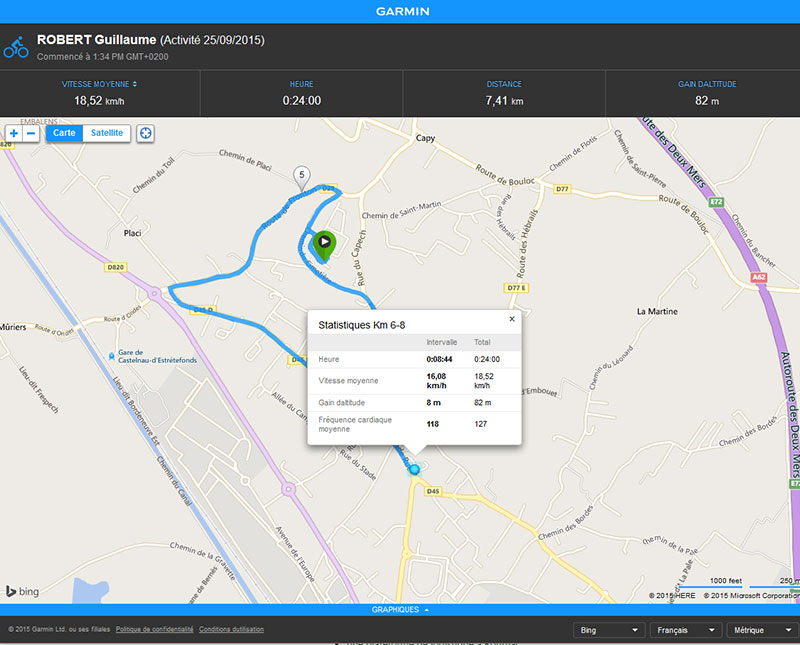Screen dimensions: 800x645
Task: Click the ROBERT Guillaume activity title
Action: point(96,40)
